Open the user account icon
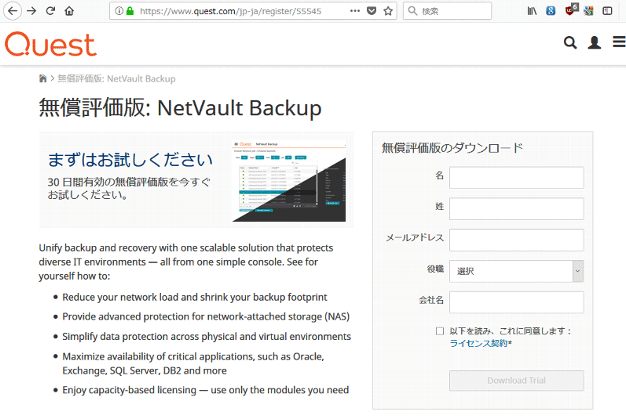626x418 pixels. click(594, 42)
